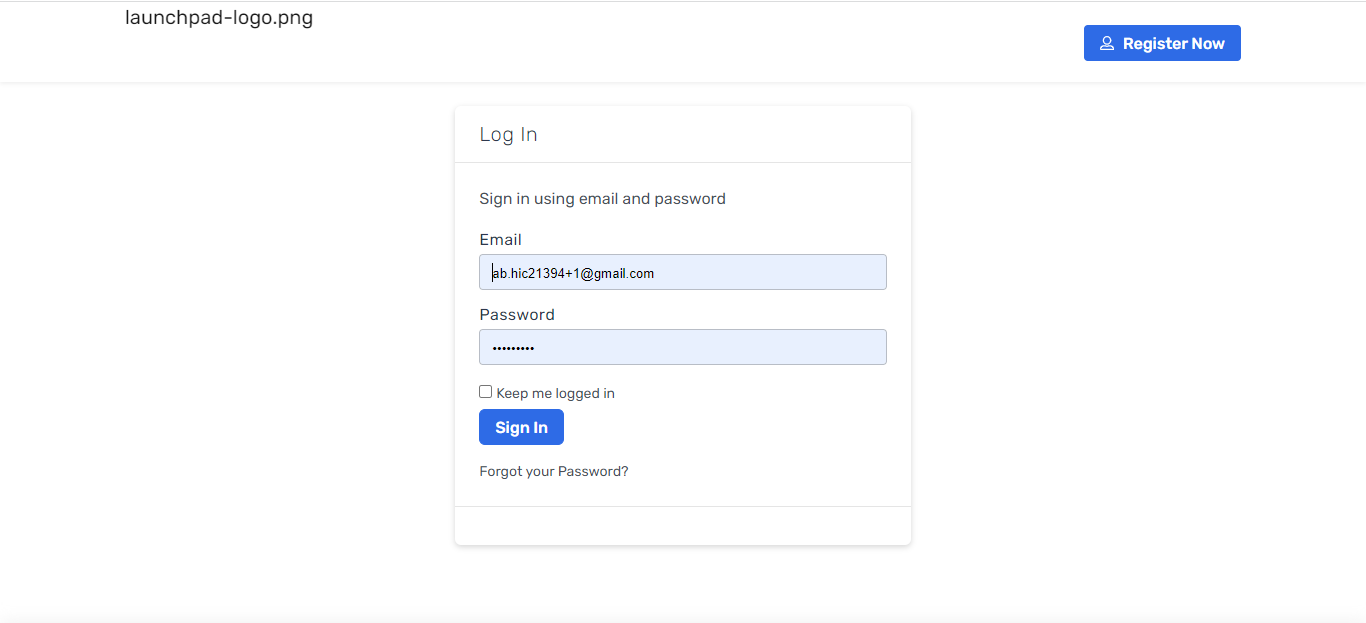Click blank header area left of Register Now
The image size is (1366, 623).
point(700,44)
